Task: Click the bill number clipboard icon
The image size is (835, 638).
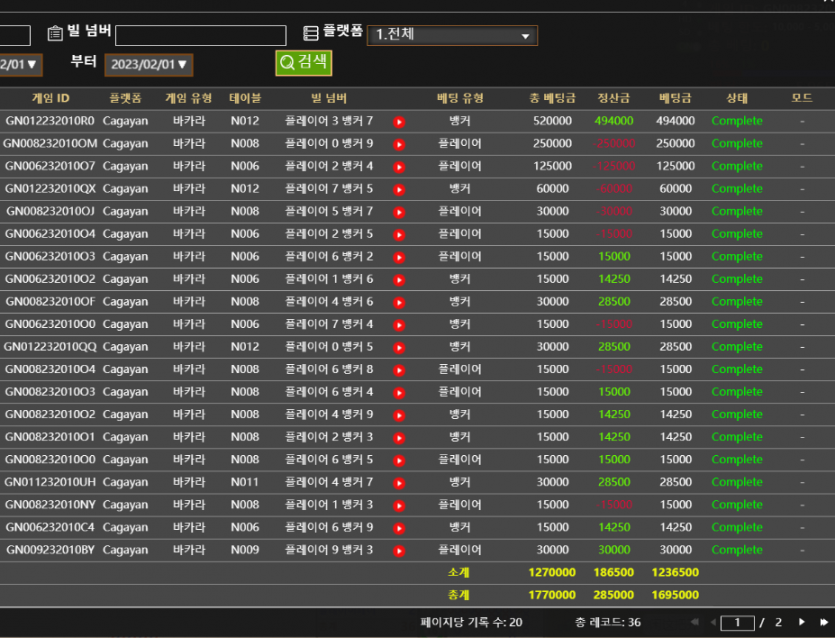Action: coord(55,33)
